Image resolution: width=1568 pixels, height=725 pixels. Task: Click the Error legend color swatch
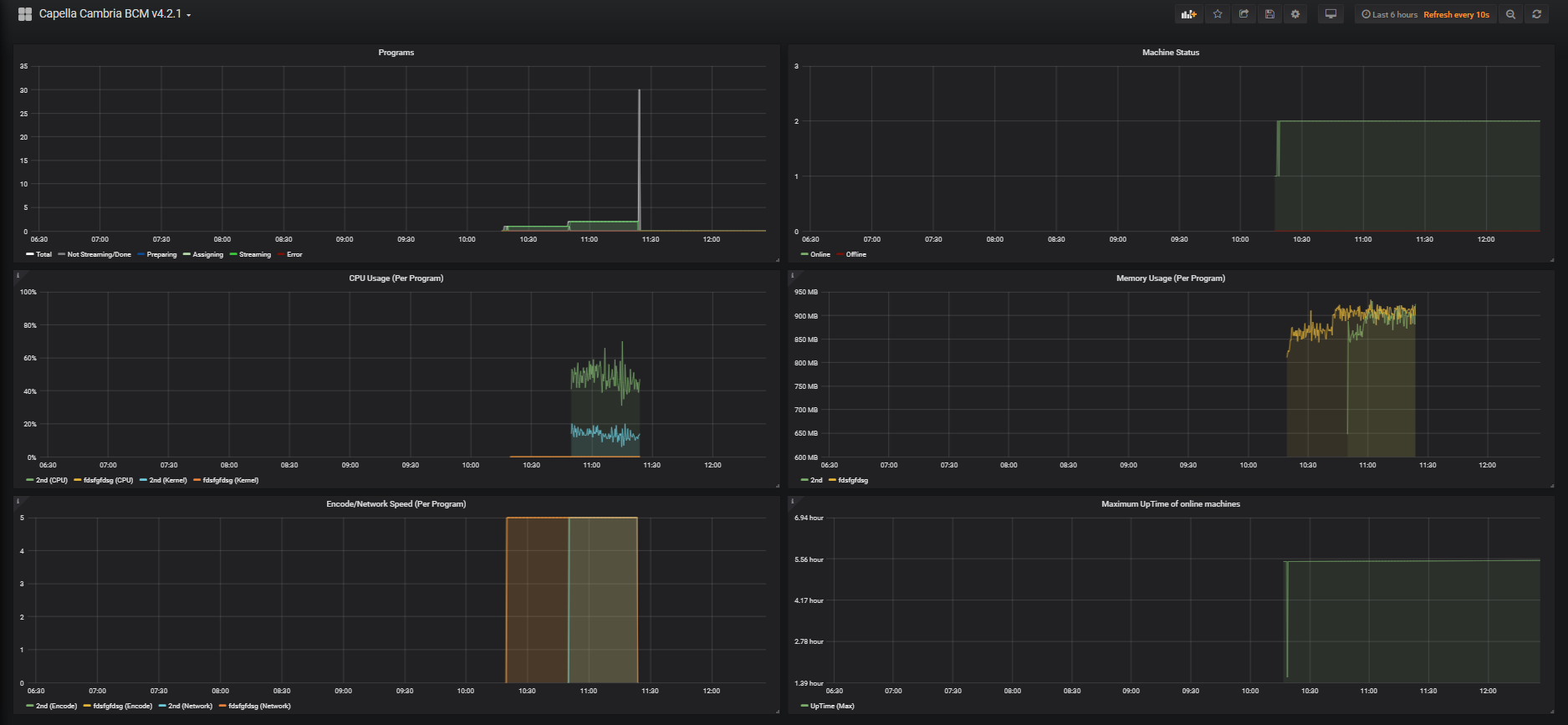(x=281, y=254)
